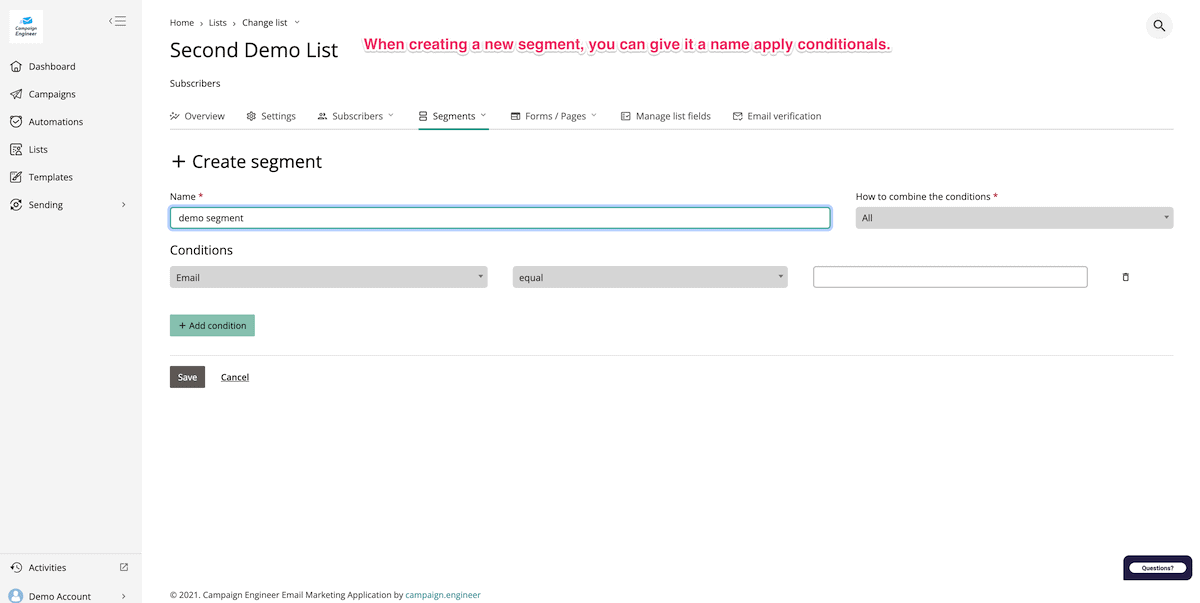The width and height of the screenshot is (1200, 603).
Task: Open the equal operator dropdown
Action: click(x=650, y=277)
